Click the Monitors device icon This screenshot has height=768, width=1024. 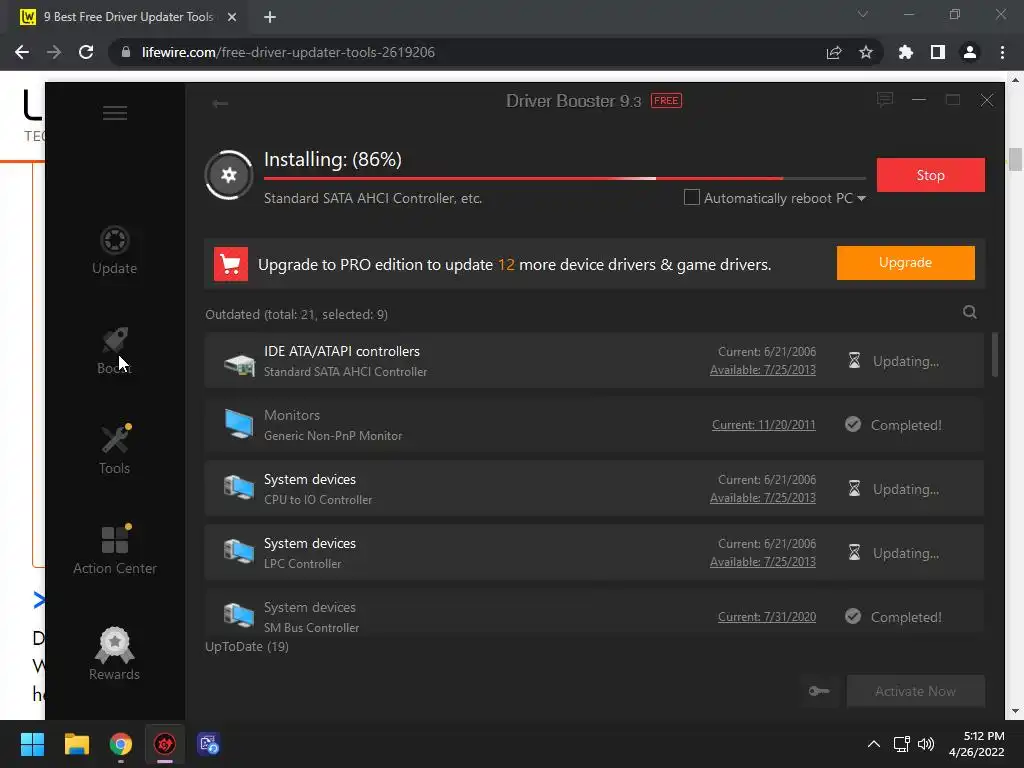239,424
